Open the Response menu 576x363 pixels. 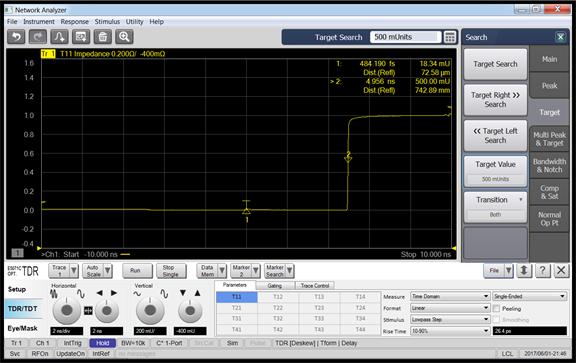[75, 22]
